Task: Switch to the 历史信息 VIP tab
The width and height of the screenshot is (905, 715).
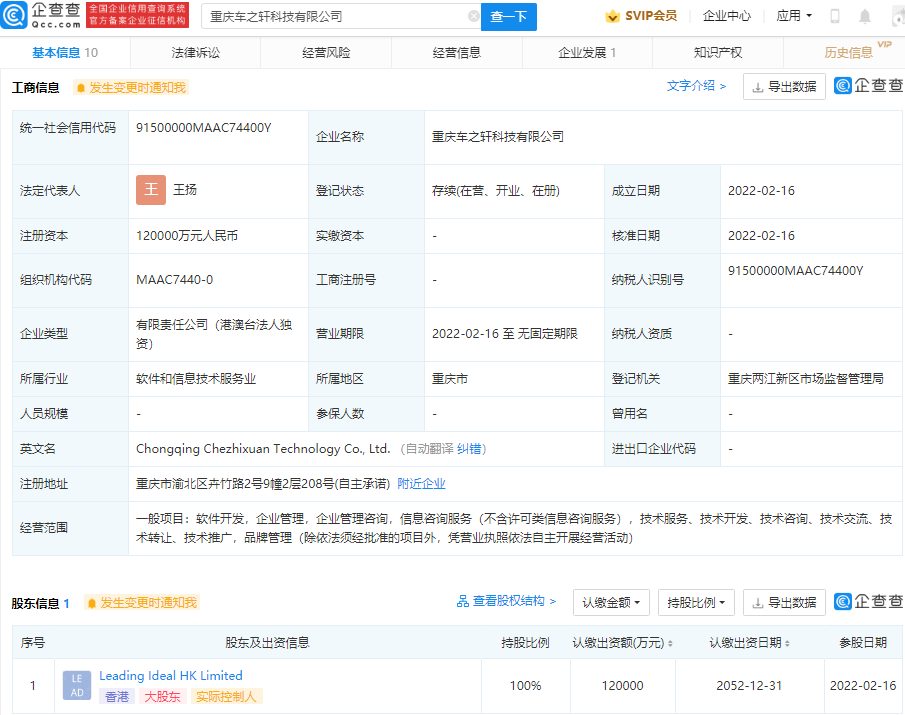Action: click(848, 53)
